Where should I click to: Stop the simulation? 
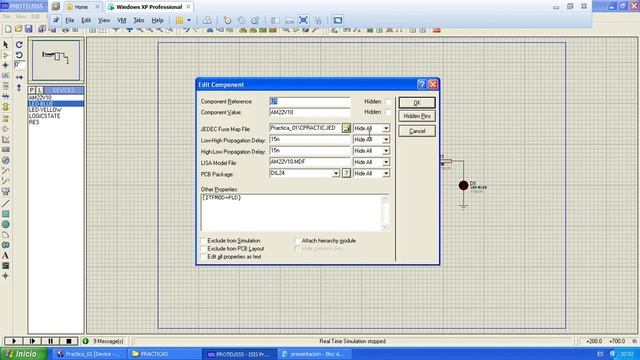[69, 341]
